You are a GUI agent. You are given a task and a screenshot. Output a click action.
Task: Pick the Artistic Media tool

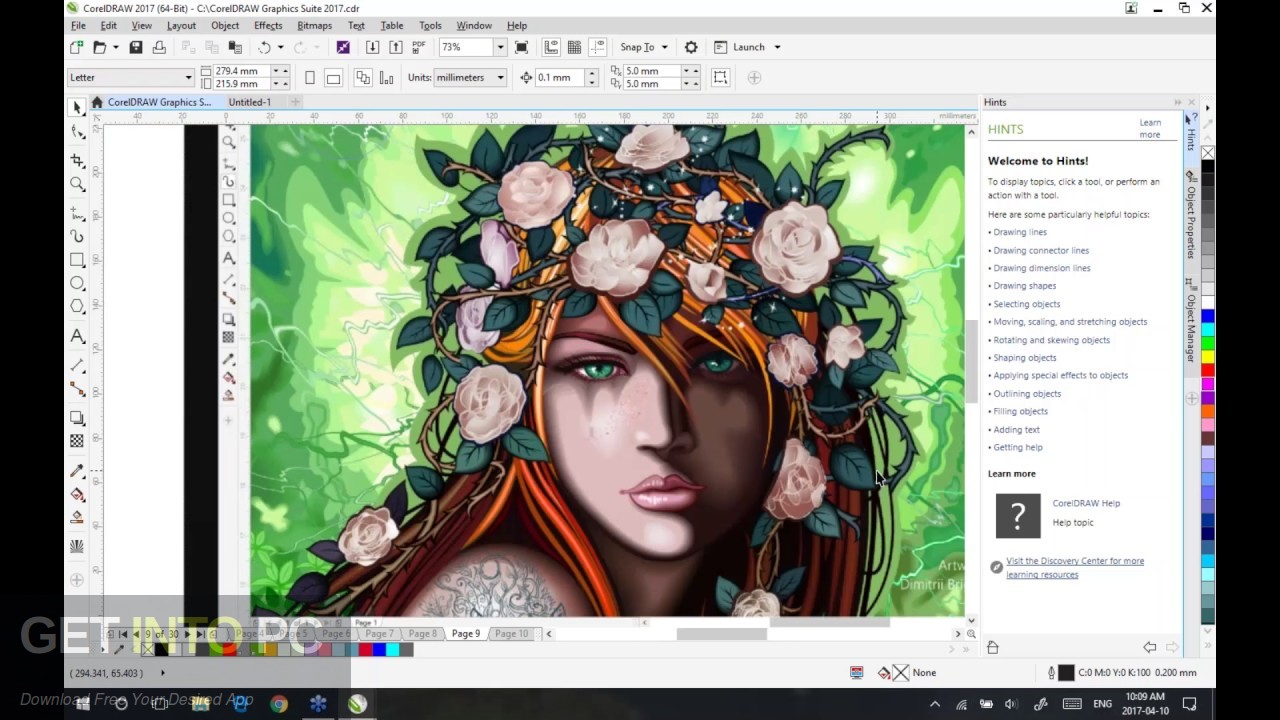(x=77, y=237)
